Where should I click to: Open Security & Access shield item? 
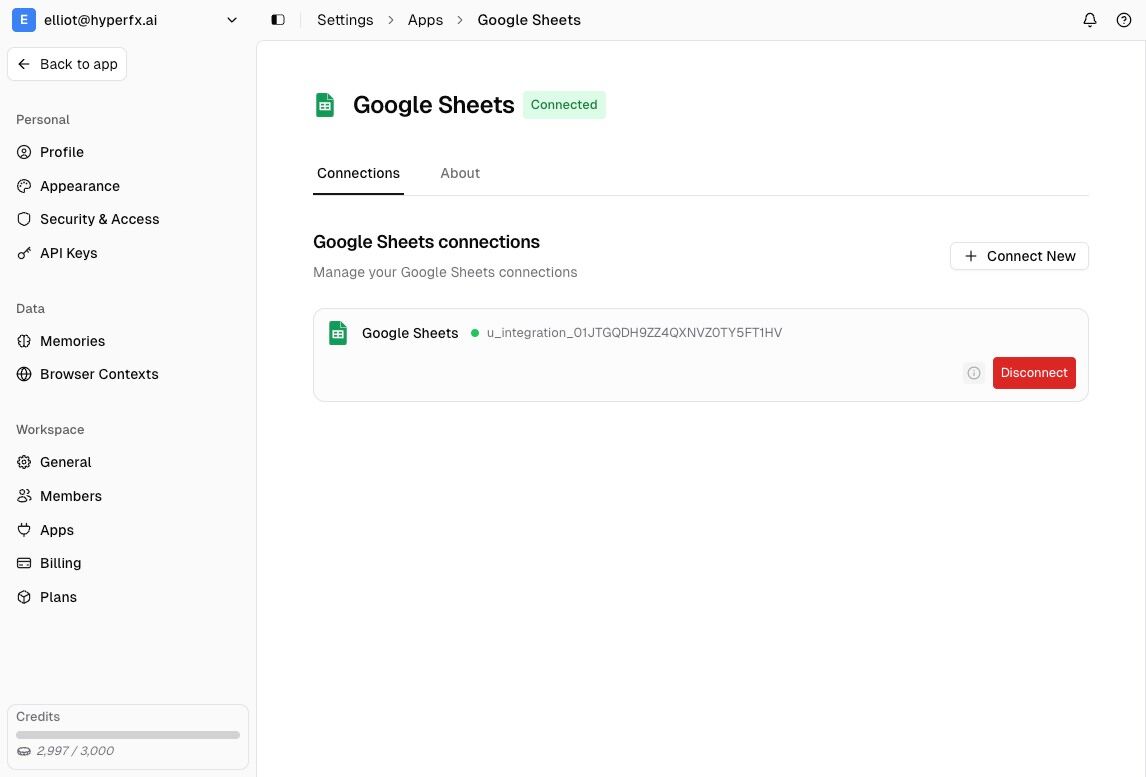click(x=99, y=219)
